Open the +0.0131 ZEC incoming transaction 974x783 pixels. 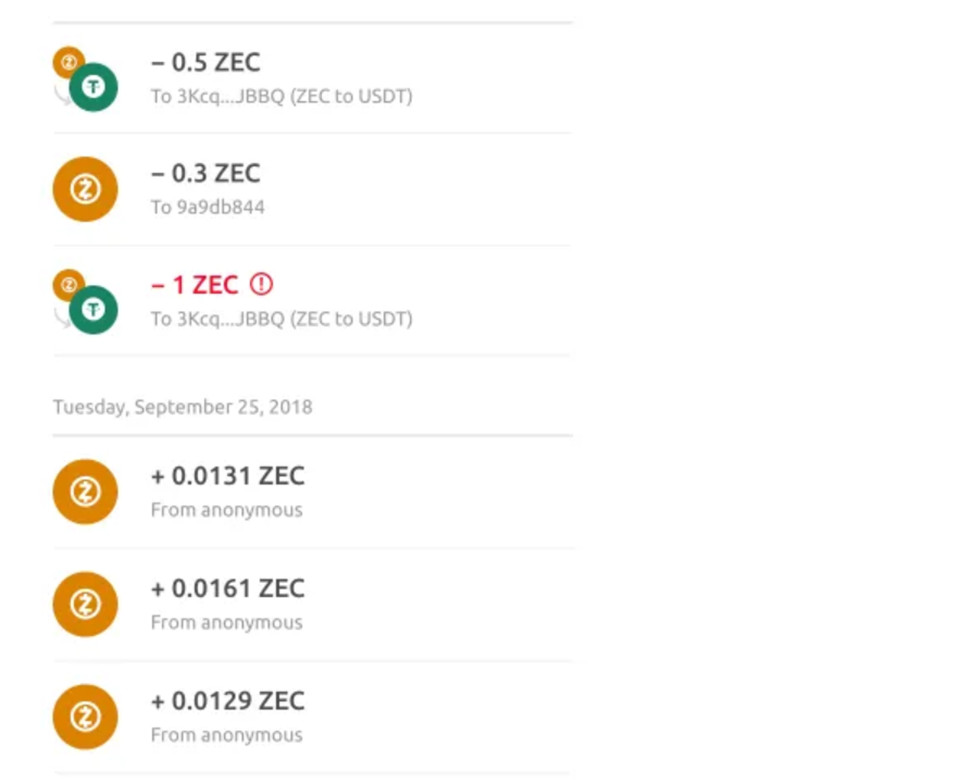tap(227, 476)
